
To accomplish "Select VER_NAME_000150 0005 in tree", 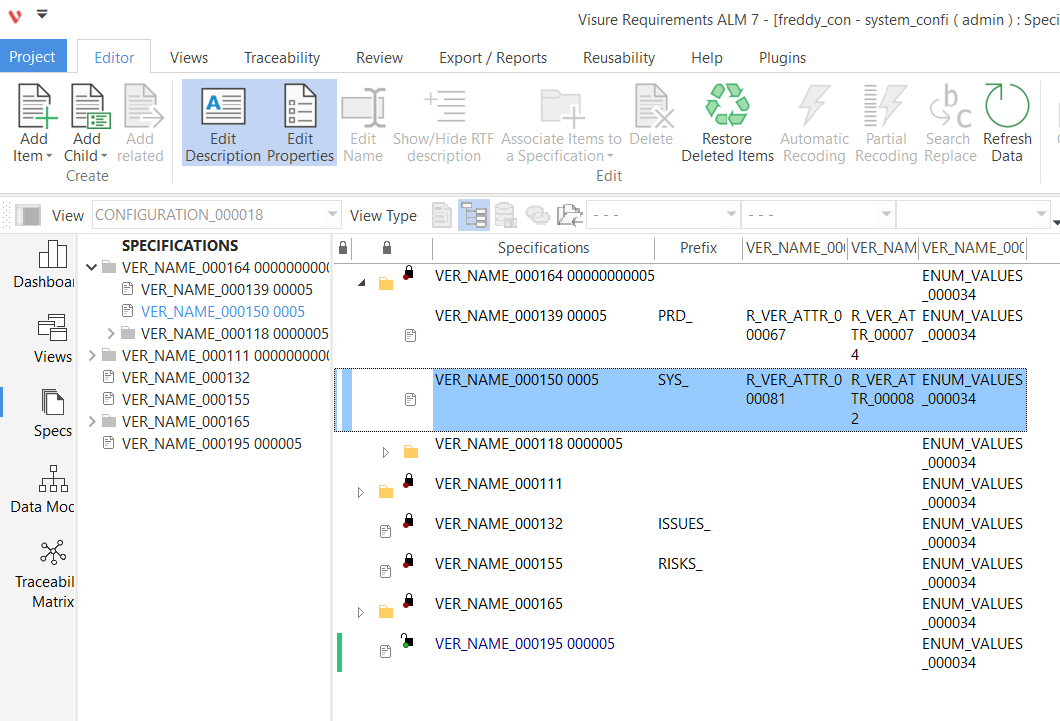I will point(222,312).
